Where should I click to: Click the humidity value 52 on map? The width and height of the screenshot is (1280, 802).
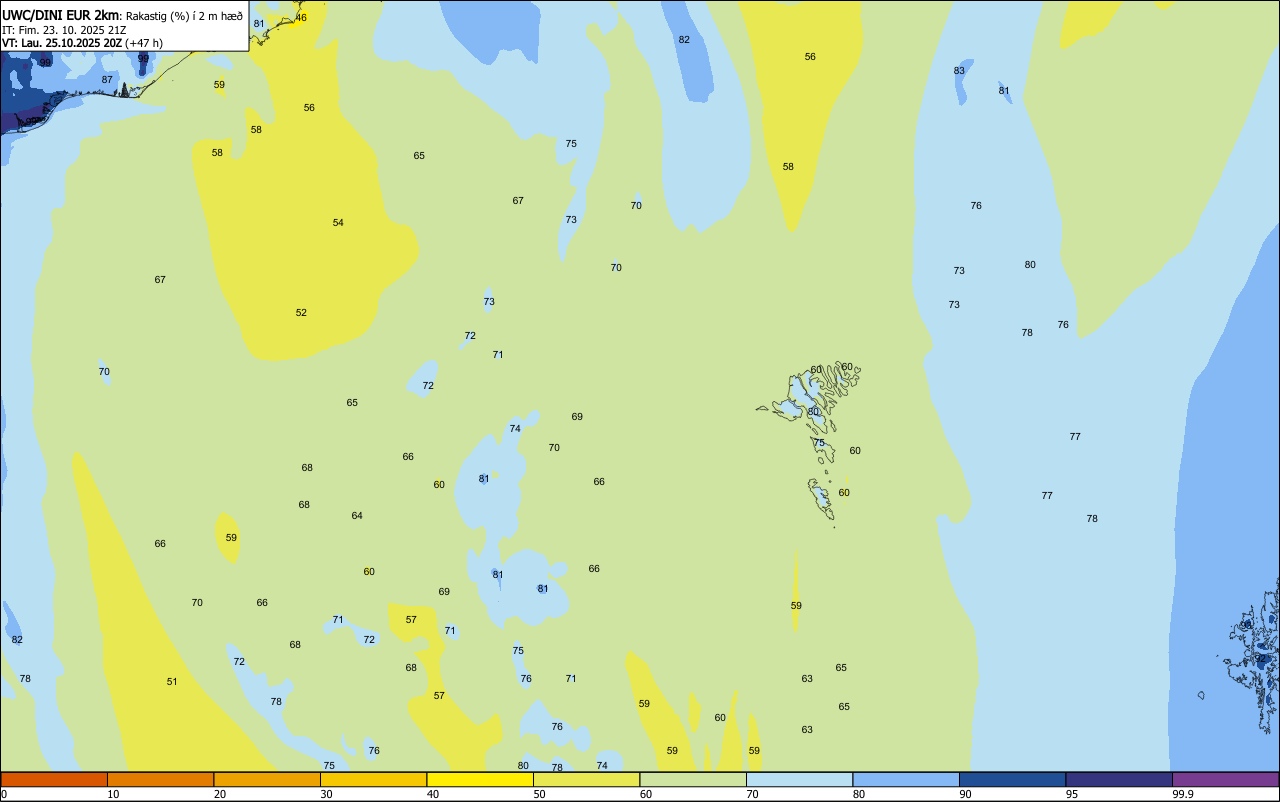[301, 313]
